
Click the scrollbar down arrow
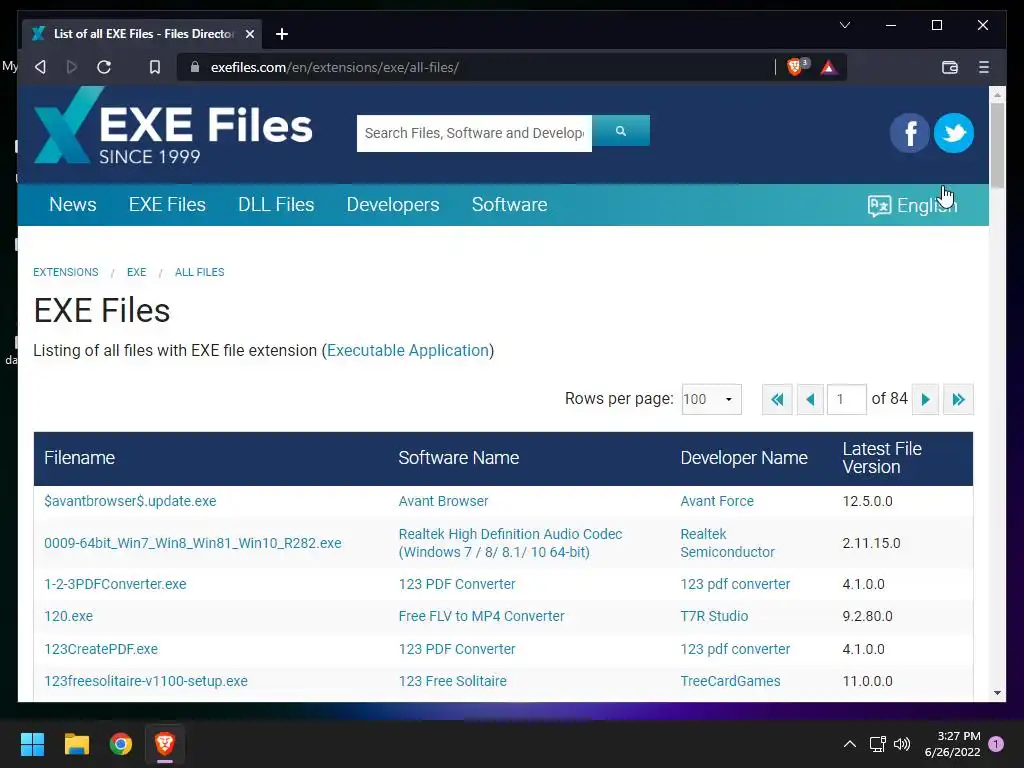(997, 693)
